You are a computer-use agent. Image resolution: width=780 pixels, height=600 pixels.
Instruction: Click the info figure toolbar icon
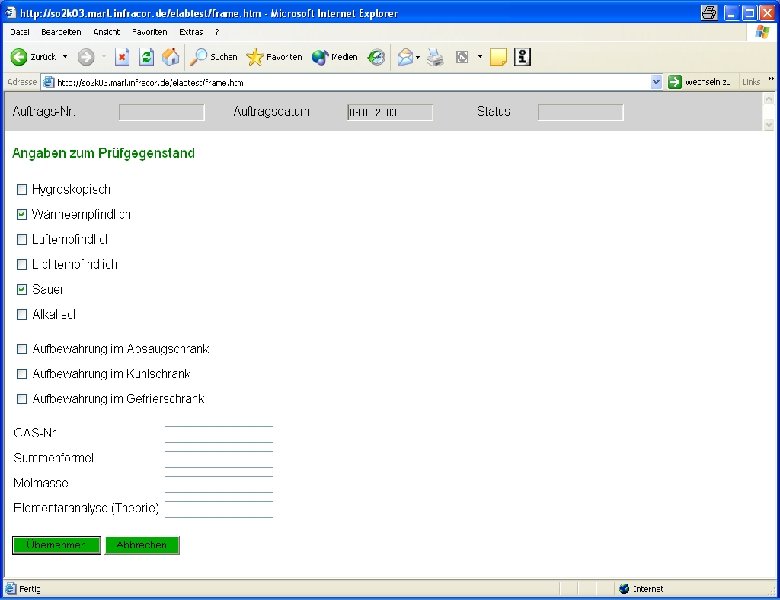522,57
